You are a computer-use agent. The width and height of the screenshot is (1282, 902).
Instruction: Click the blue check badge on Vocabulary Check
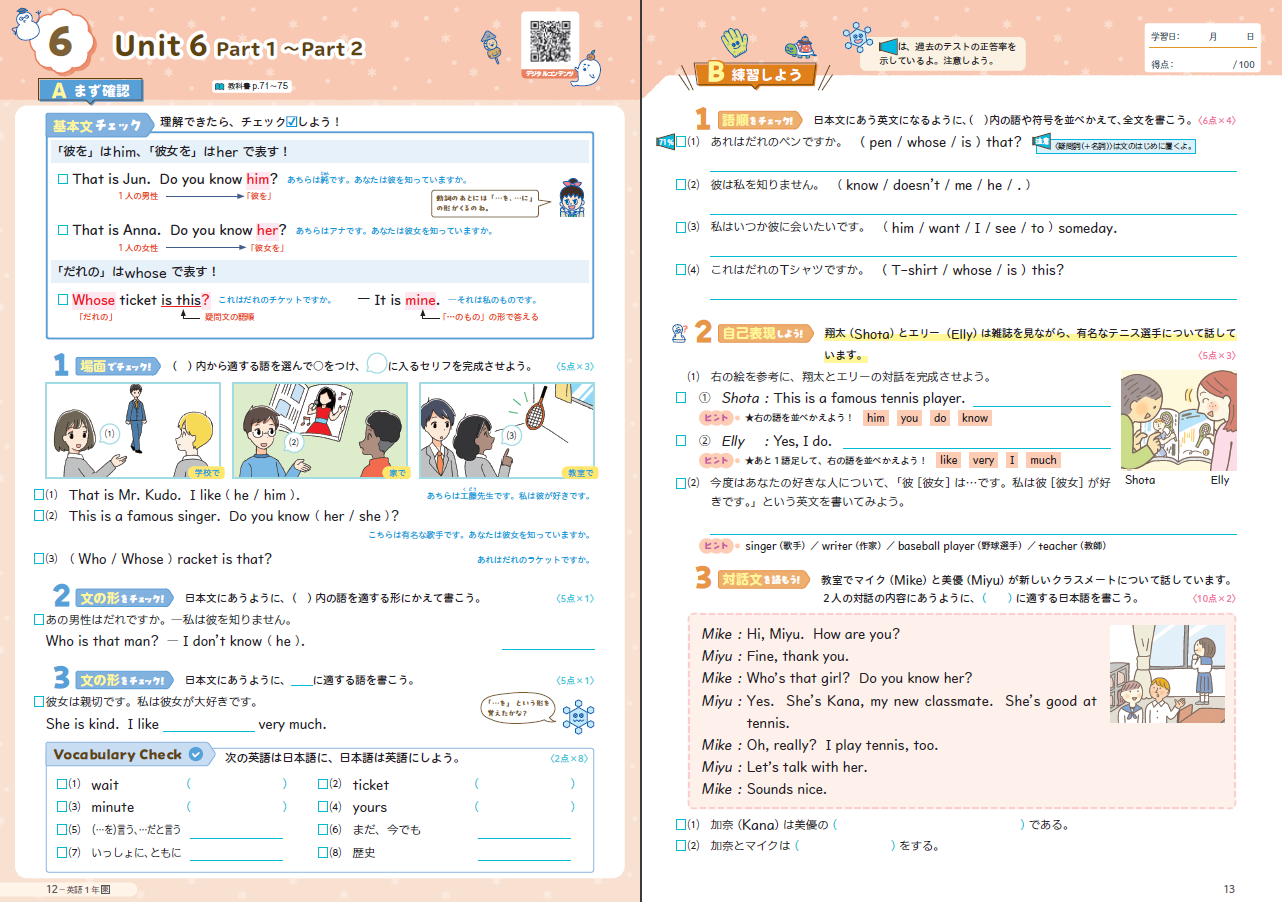tap(197, 755)
